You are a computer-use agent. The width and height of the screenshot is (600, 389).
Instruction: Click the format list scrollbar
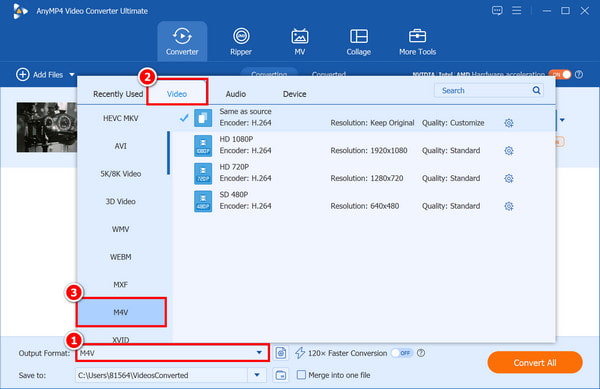[x=168, y=153]
